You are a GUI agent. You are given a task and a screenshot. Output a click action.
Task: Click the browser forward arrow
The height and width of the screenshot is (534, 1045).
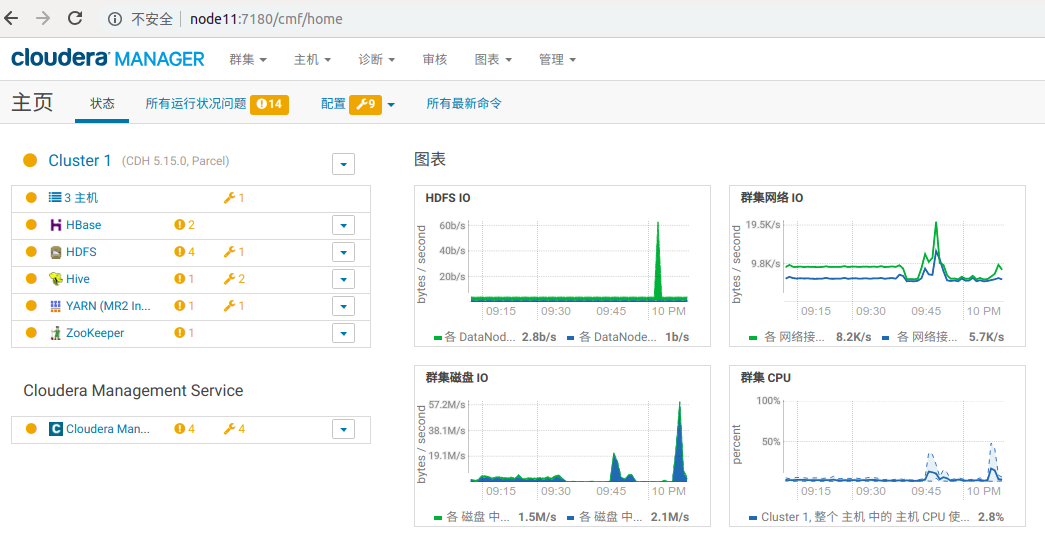(x=43, y=19)
